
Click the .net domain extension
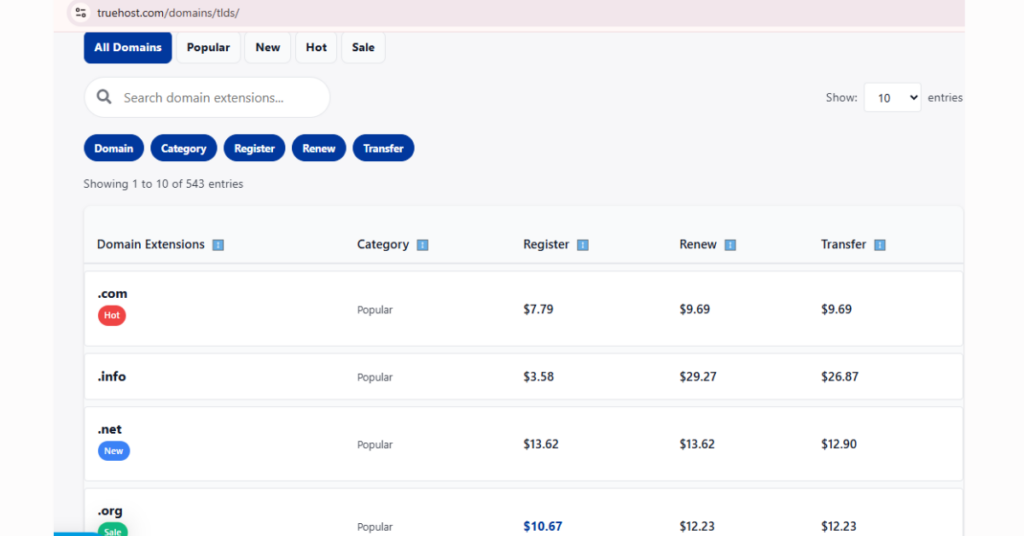click(x=110, y=430)
